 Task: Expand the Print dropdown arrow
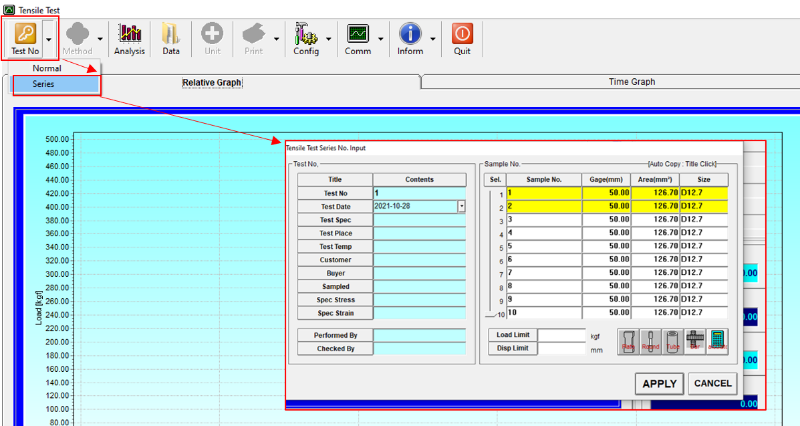point(277,39)
